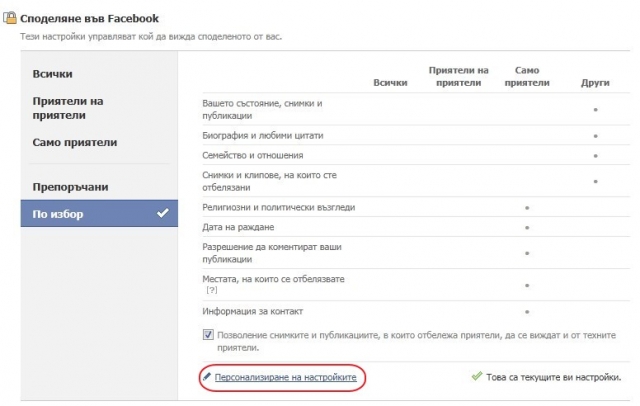Screen dimensions: 640x406
Task: Toggle the tagged friends photos visibility checkbox
Action: pos(208,335)
